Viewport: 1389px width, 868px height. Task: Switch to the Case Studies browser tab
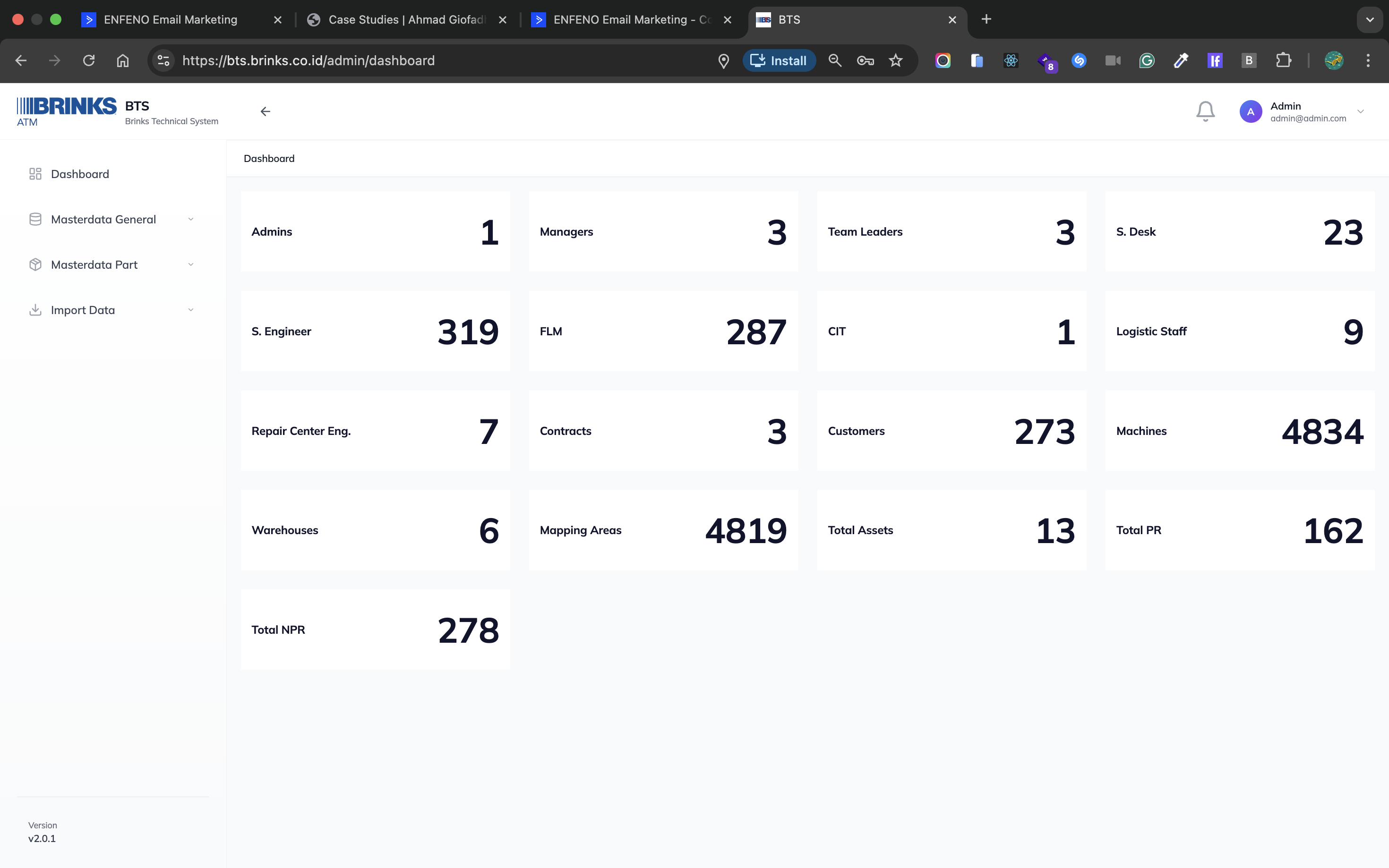click(x=405, y=19)
